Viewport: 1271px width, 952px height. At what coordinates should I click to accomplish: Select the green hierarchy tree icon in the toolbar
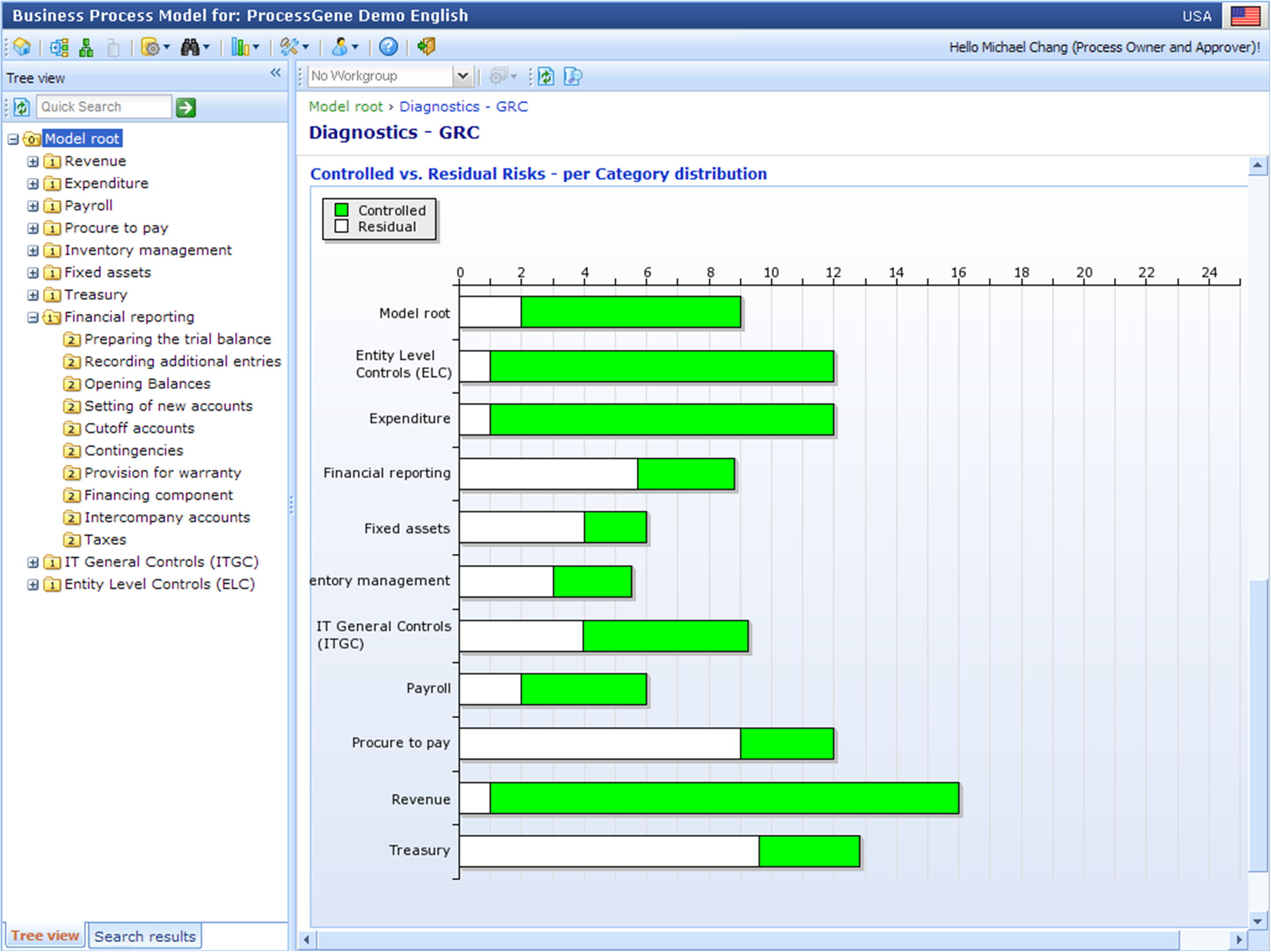click(87, 47)
